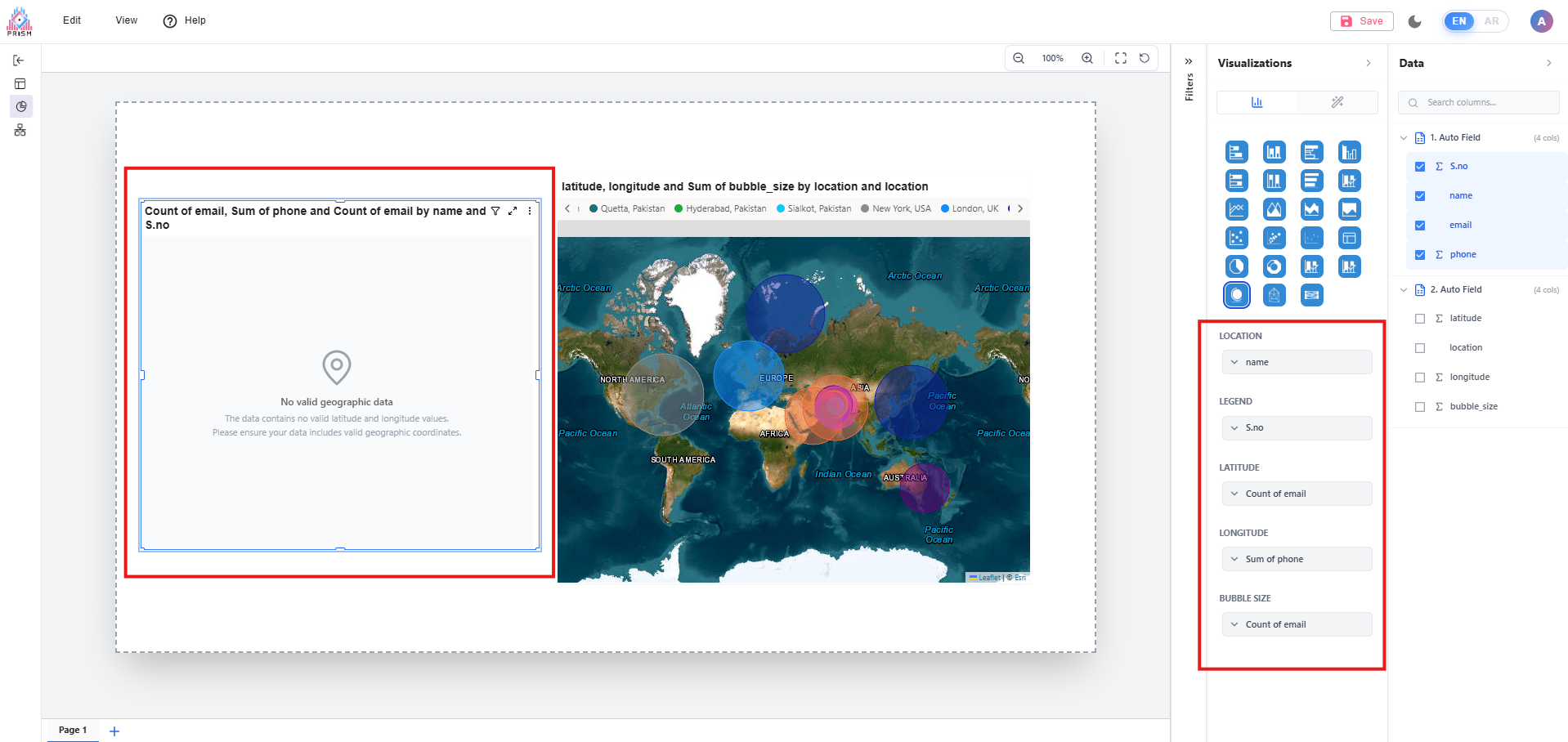This screenshot has width=1568, height=742.
Task: Expand the Latitude 'Count of email' dropdown
Action: pos(1297,494)
